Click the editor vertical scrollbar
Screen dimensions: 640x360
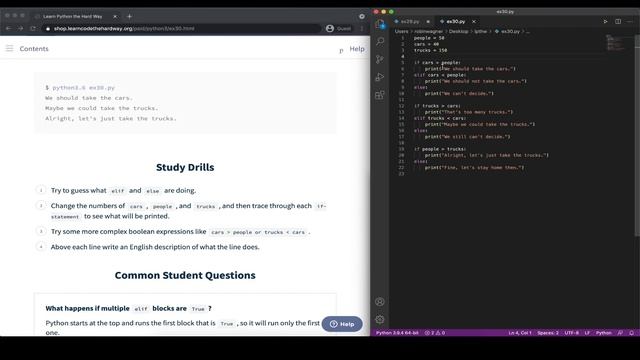tap(637, 135)
